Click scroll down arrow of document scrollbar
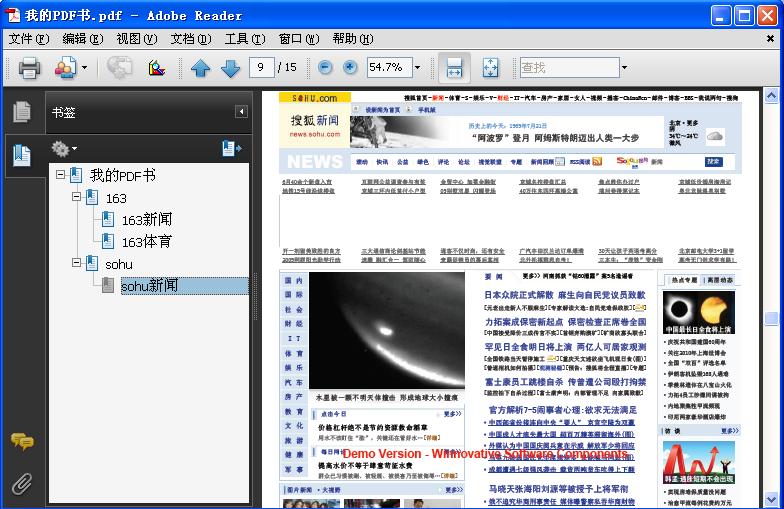This screenshot has height=509, width=784. click(x=771, y=498)
